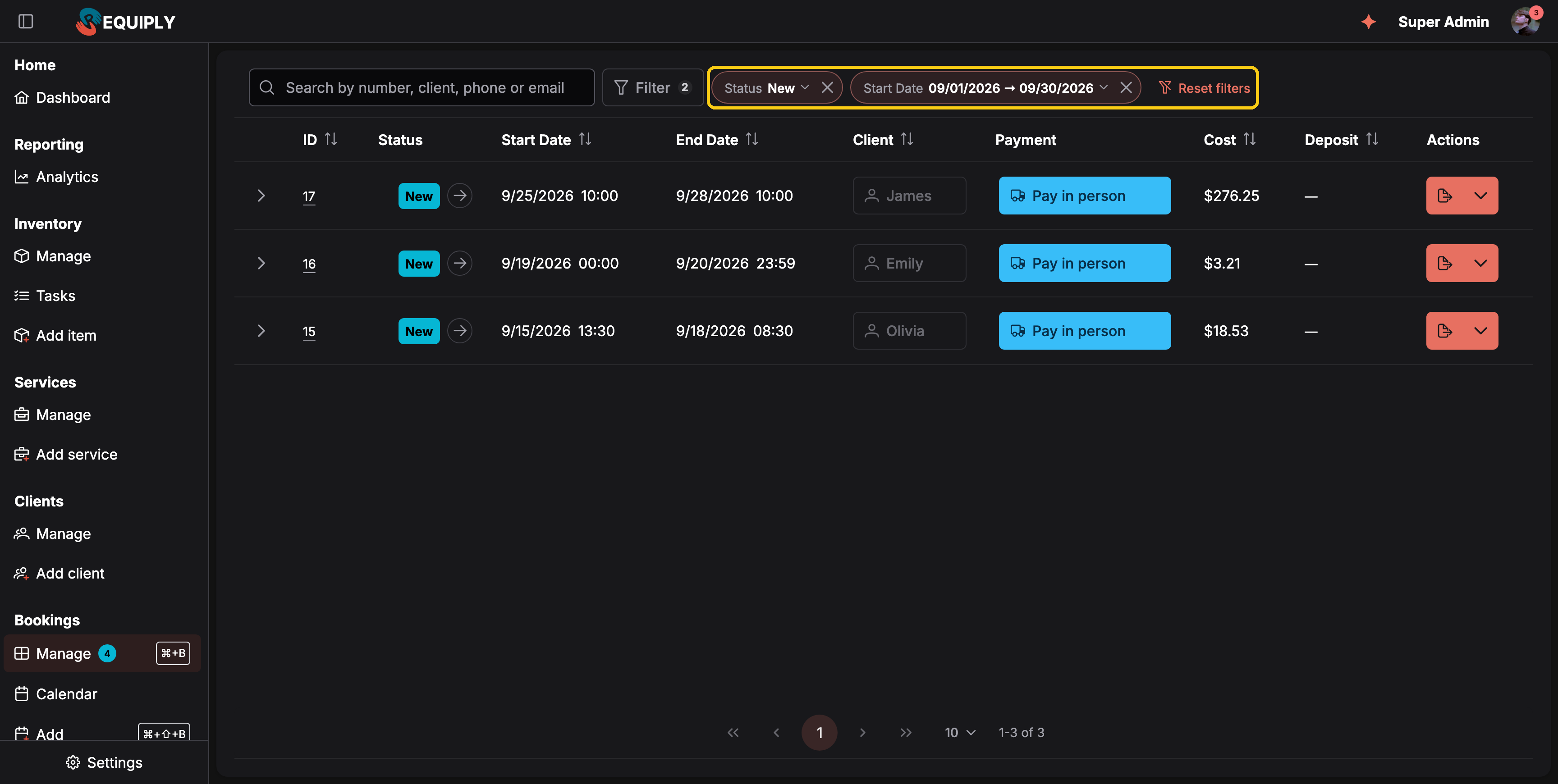Click Reset filters button
Screen dimensions: 1558x784
click(x=1204, y=88)
